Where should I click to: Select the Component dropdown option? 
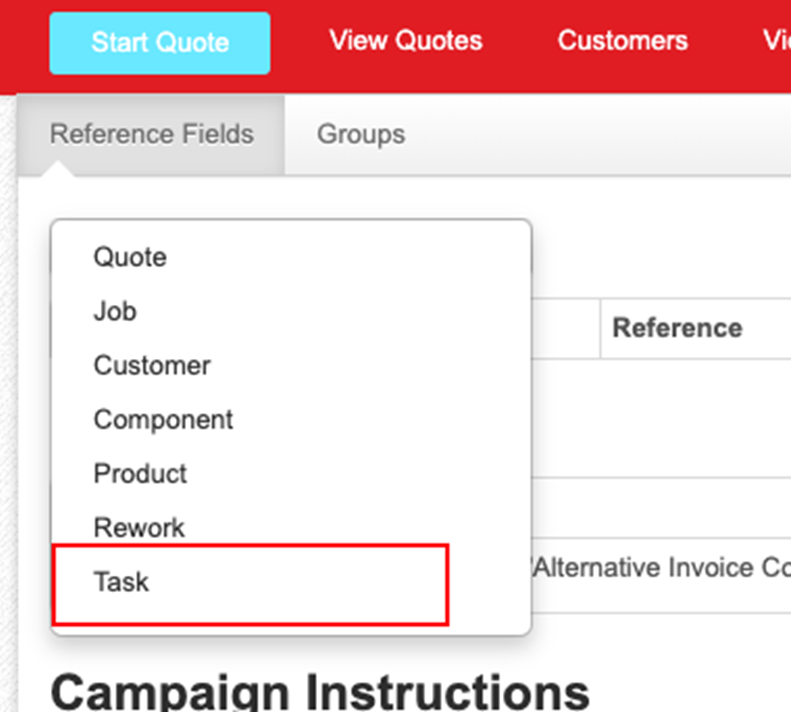point(163,419)
